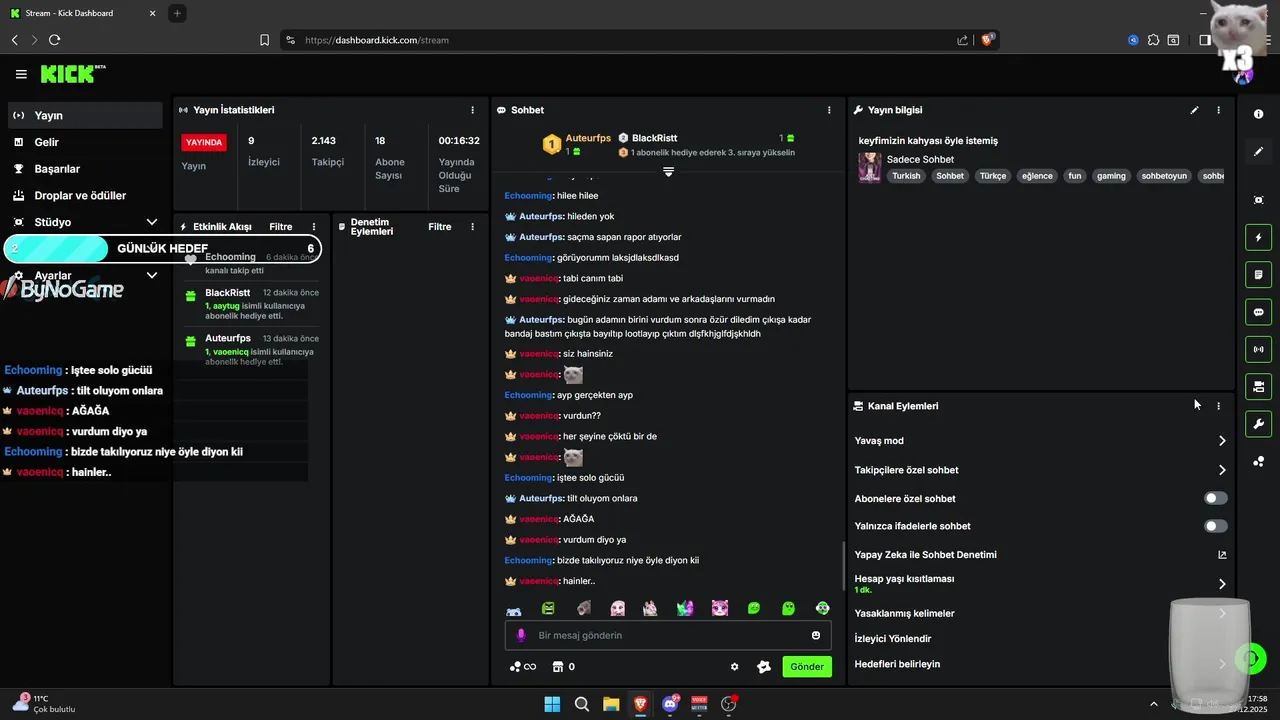
Task: Click Hedefleri belirleyin option
Action: click(1040, 664)
